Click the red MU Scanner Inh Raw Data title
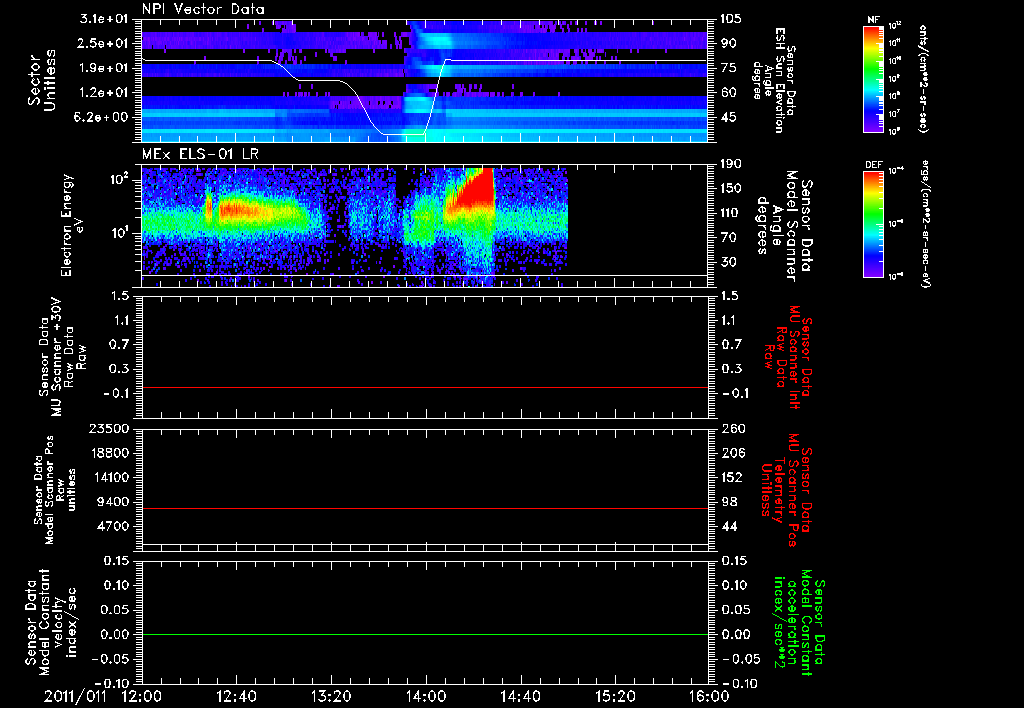 point(789,357)
